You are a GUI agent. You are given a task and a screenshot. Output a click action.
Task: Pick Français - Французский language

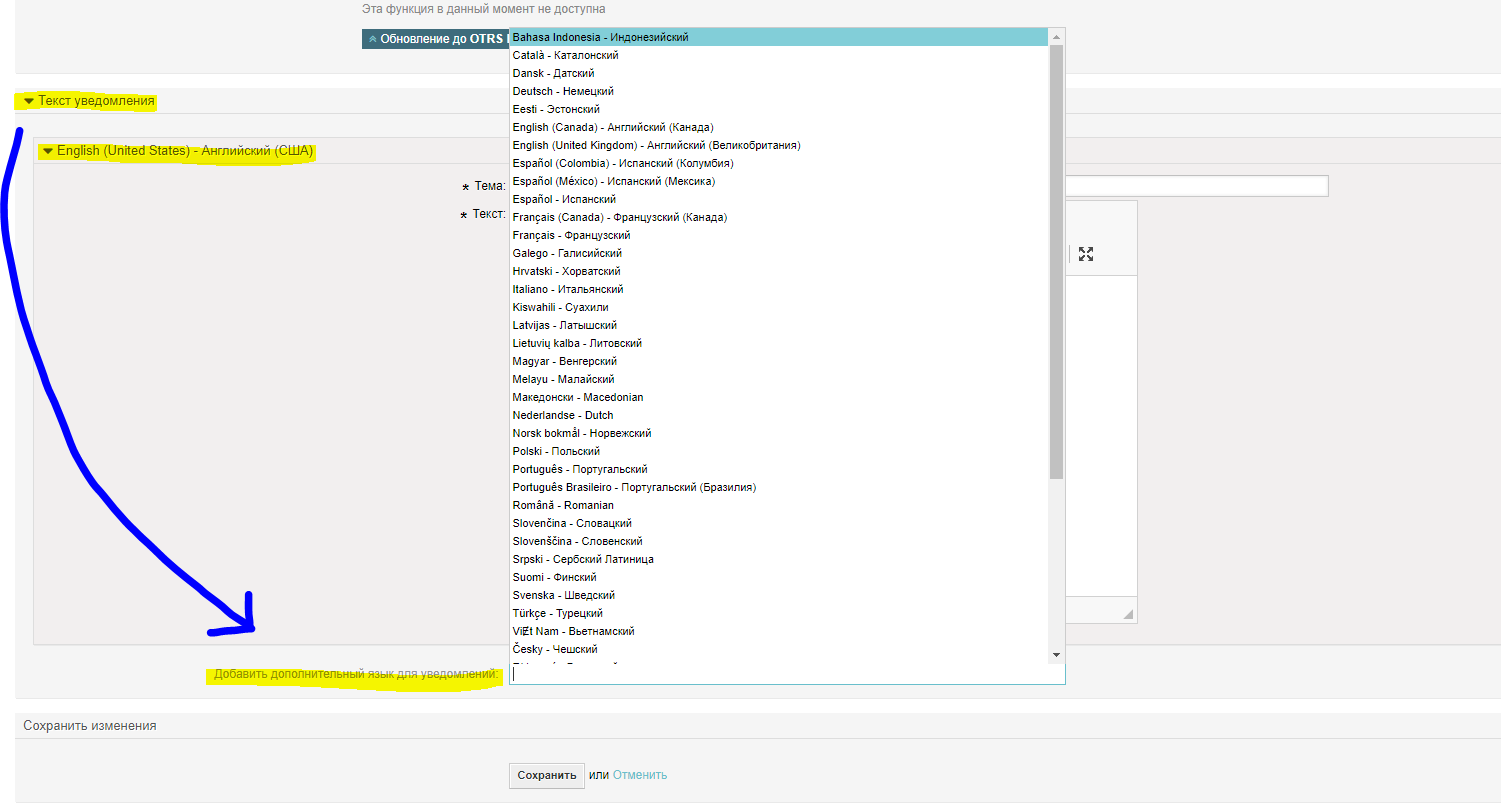(779, 235)
